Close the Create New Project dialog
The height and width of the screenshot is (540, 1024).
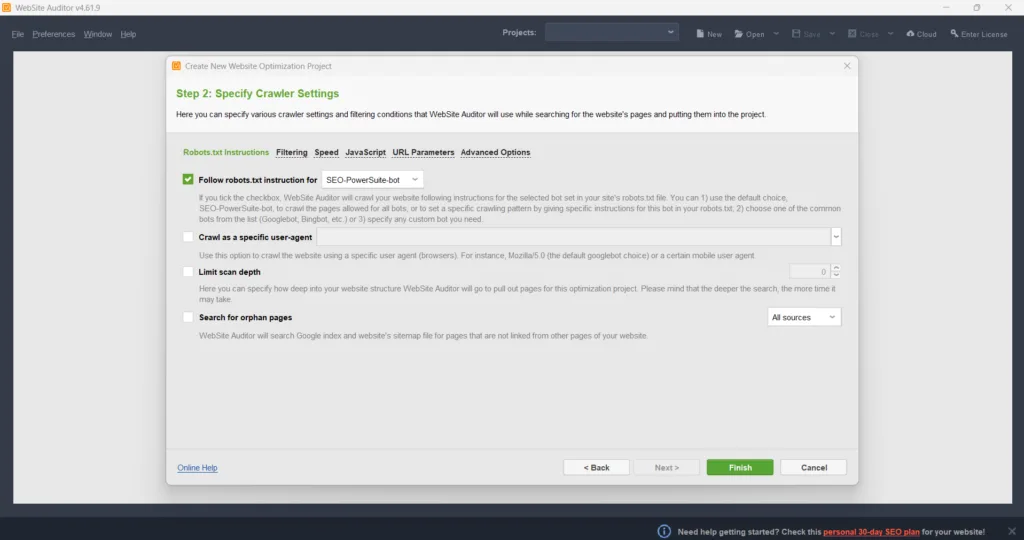point(847,66)
